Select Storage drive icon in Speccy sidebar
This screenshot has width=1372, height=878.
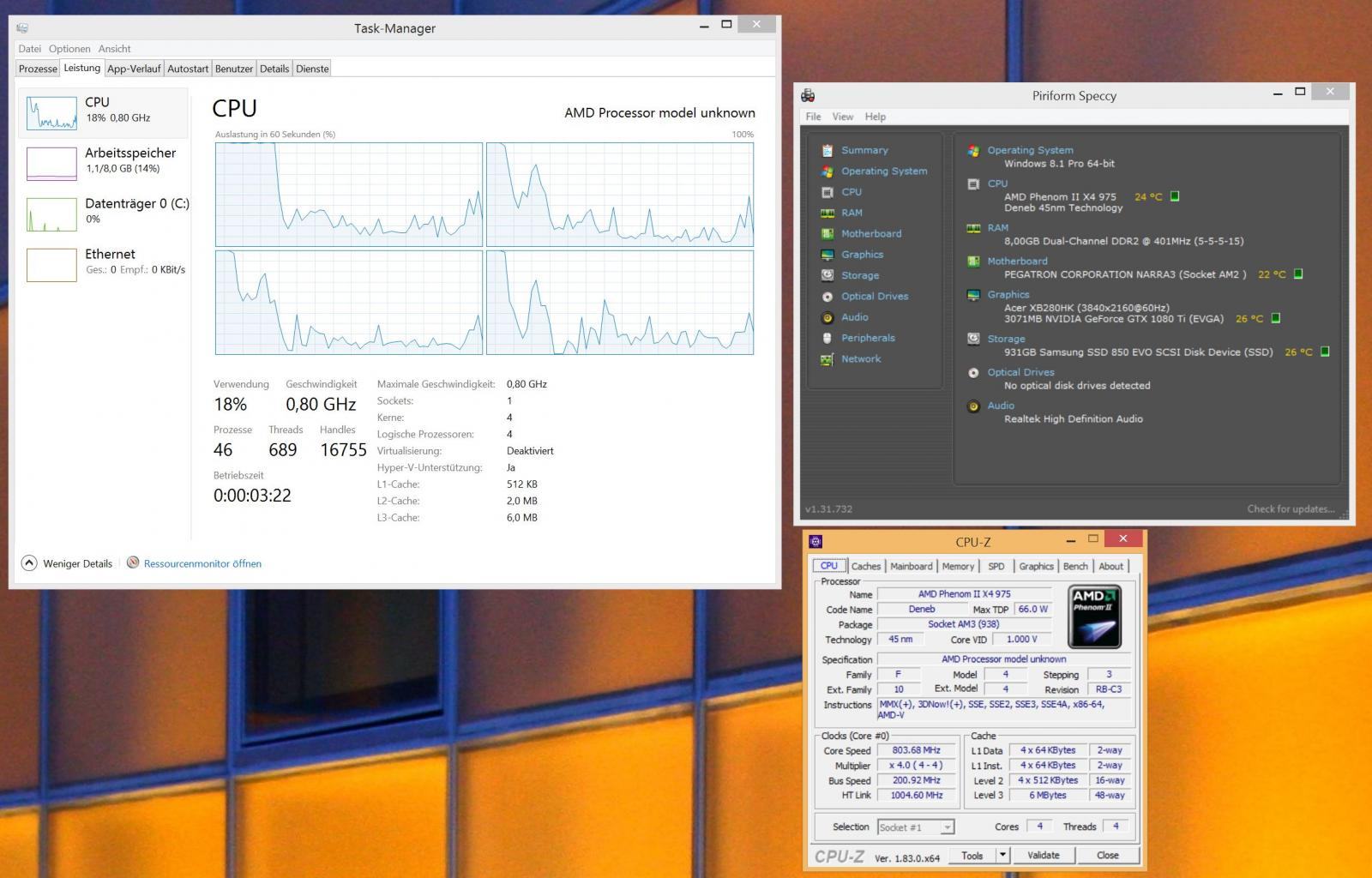click(x=827, y=275)
